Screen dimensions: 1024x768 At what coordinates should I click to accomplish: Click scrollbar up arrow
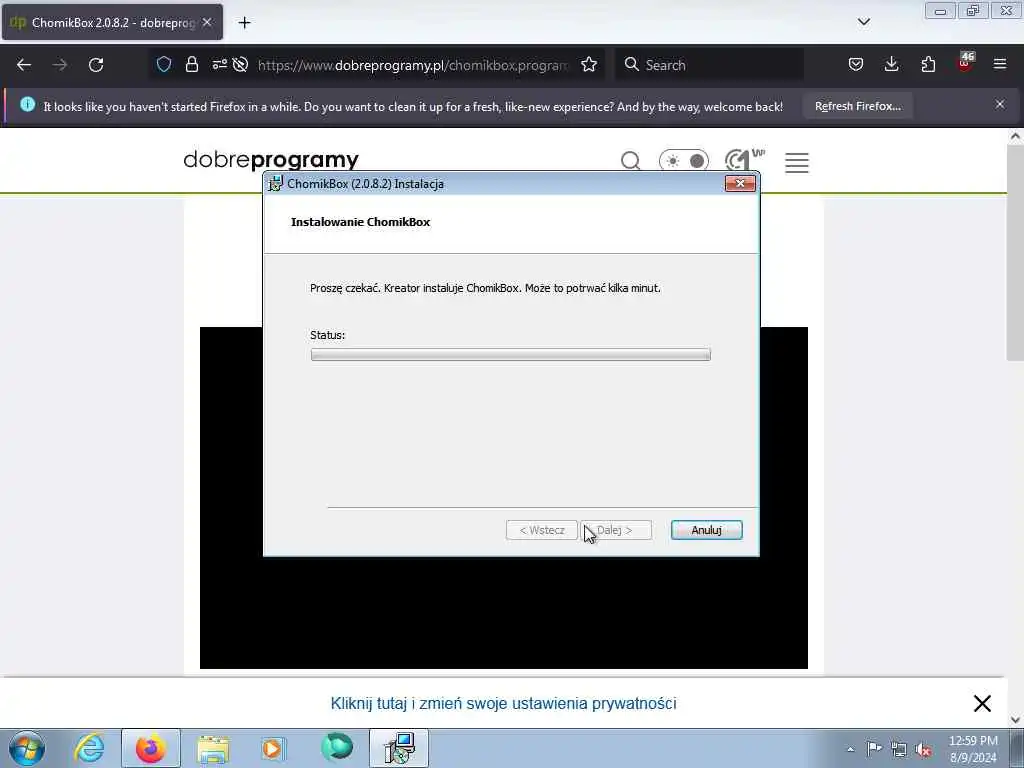click(x=1015, y=136)
